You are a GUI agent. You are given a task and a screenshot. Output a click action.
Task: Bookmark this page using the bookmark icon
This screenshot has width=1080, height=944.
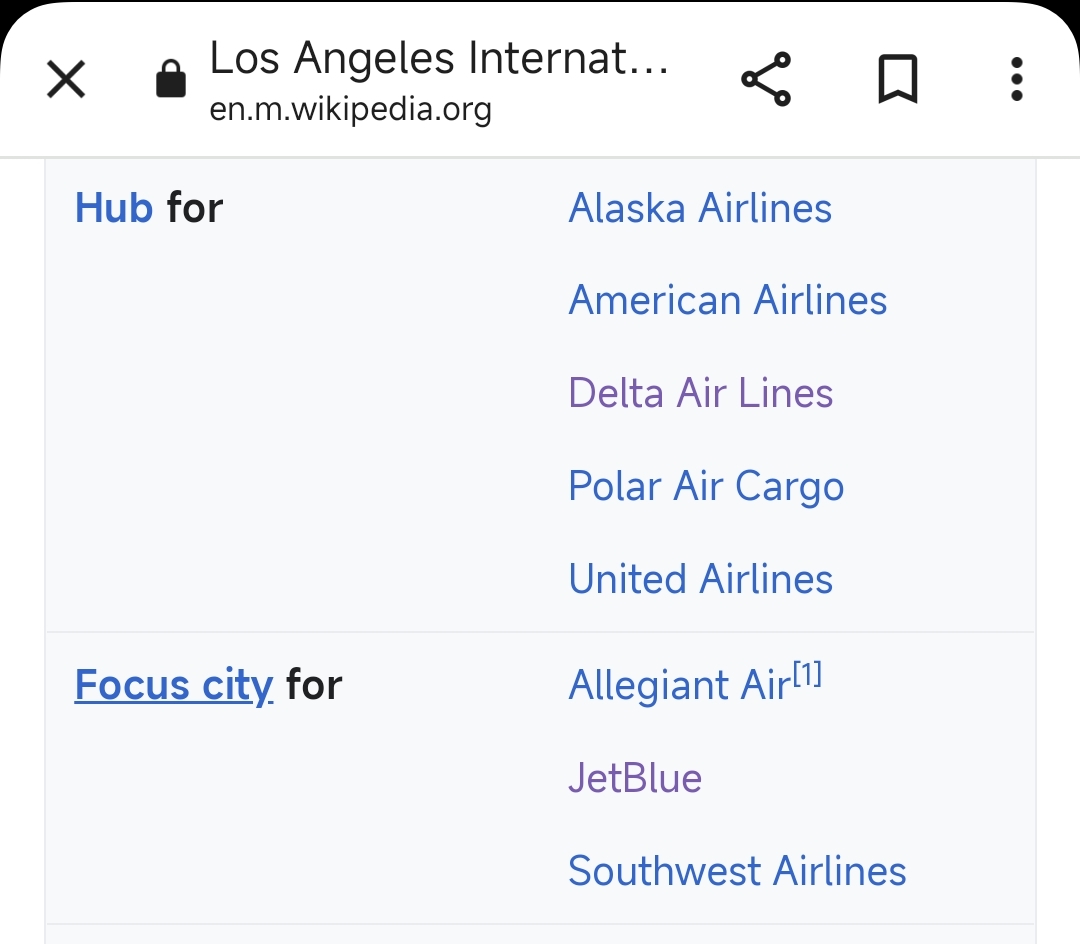pyautogui.click(x=897, y=80)
